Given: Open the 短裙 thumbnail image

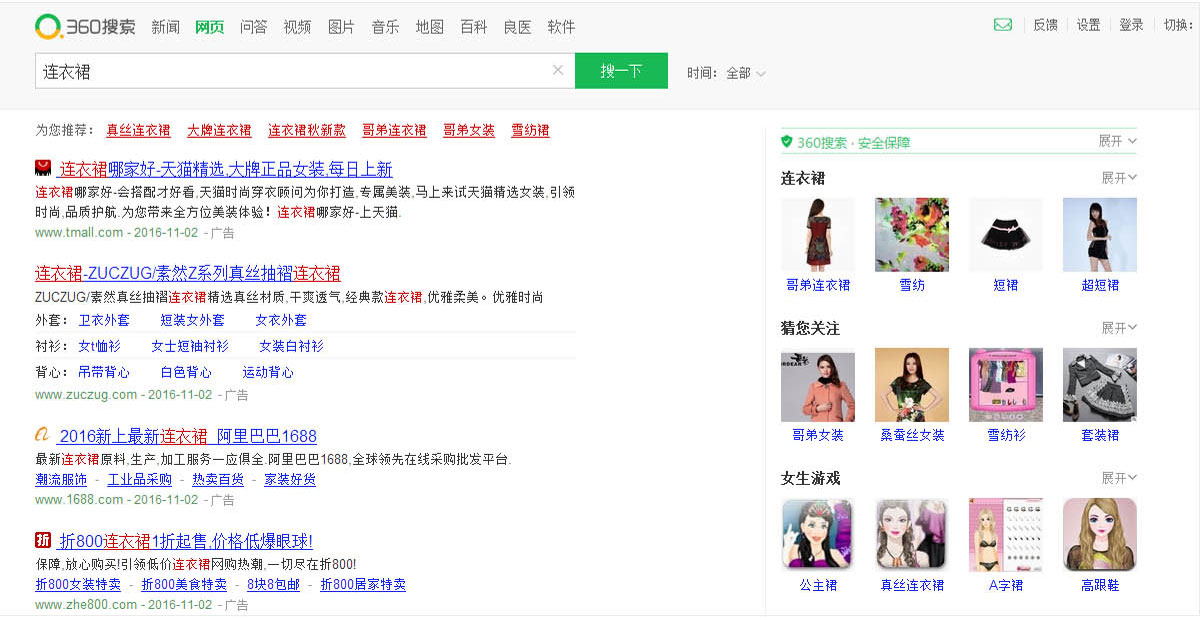Looking at the screenshot, I should coord(1006,235).
